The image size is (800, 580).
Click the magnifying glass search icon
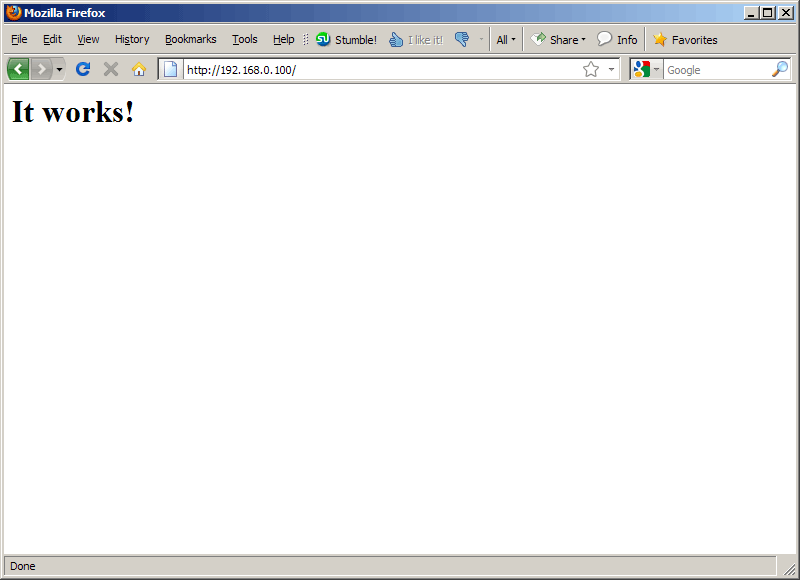coord(780,69)
